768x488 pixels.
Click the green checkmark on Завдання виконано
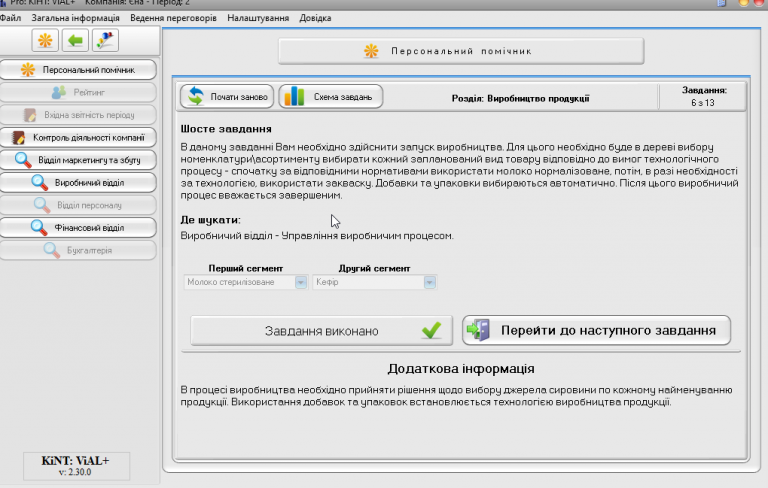pos(432,330)
